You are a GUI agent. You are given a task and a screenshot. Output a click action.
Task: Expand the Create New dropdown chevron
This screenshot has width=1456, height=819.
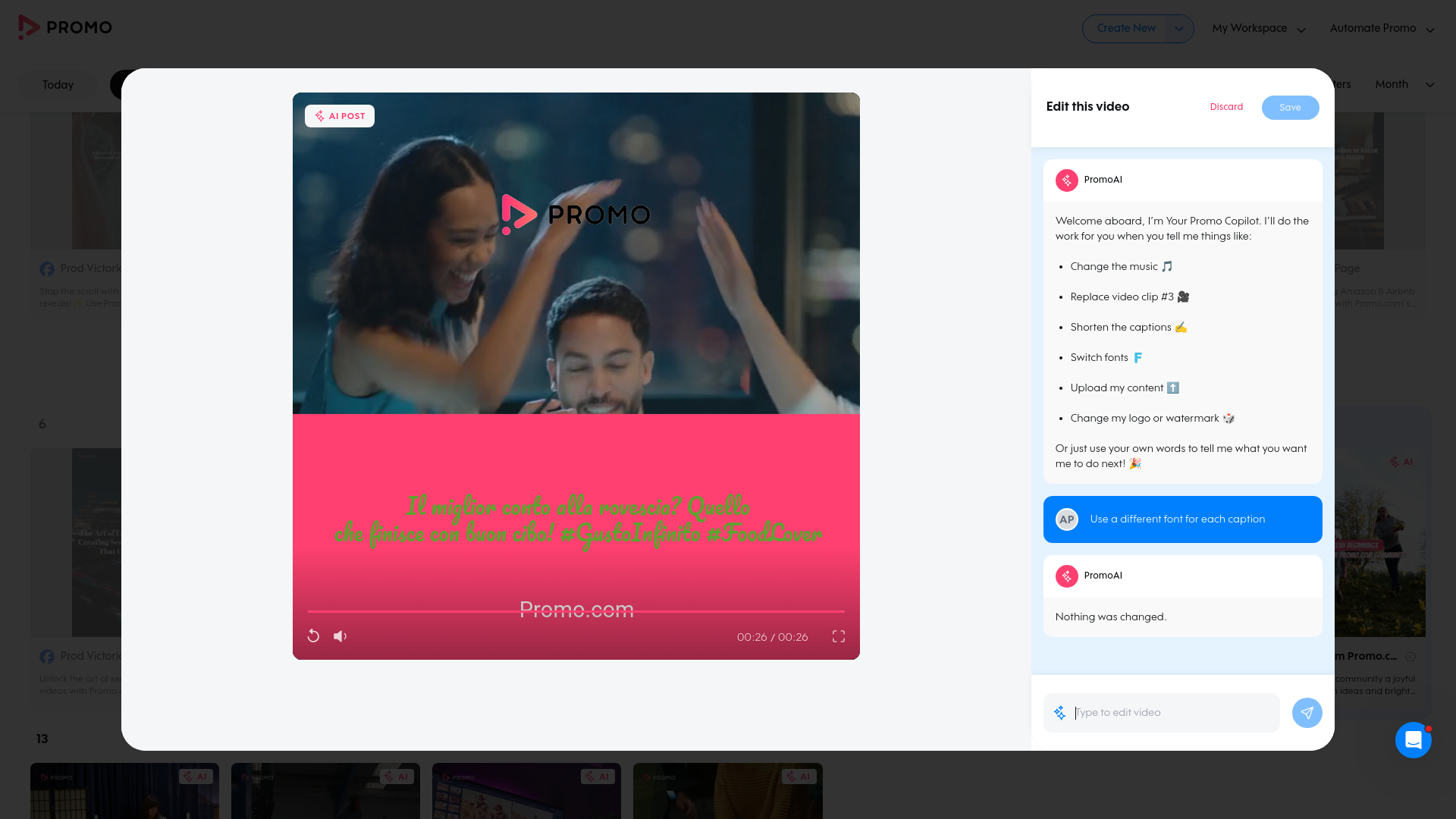point(1178,28)
